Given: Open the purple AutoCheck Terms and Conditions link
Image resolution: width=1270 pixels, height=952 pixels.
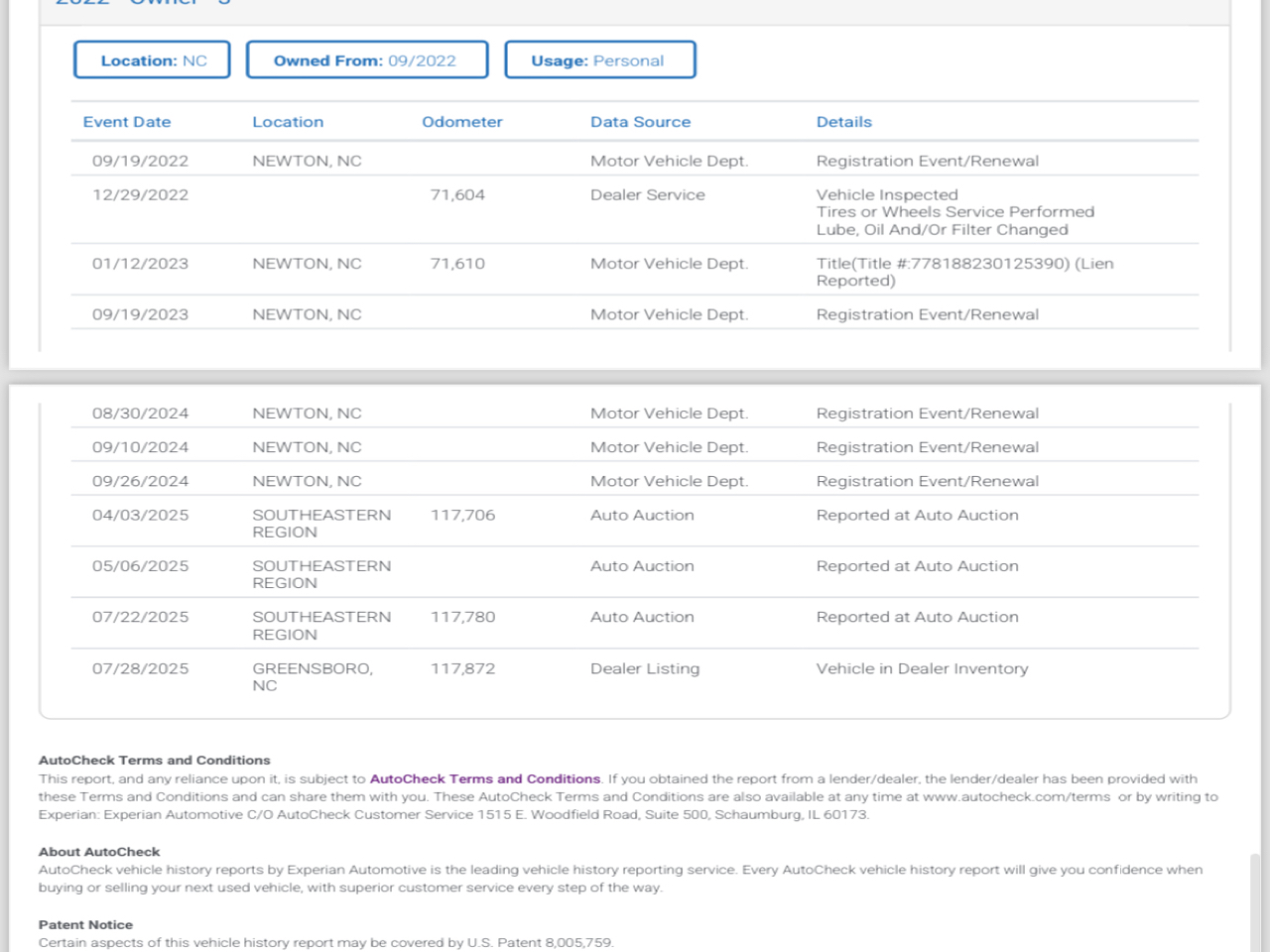Looking at the screenshot, I should point(484,779).
